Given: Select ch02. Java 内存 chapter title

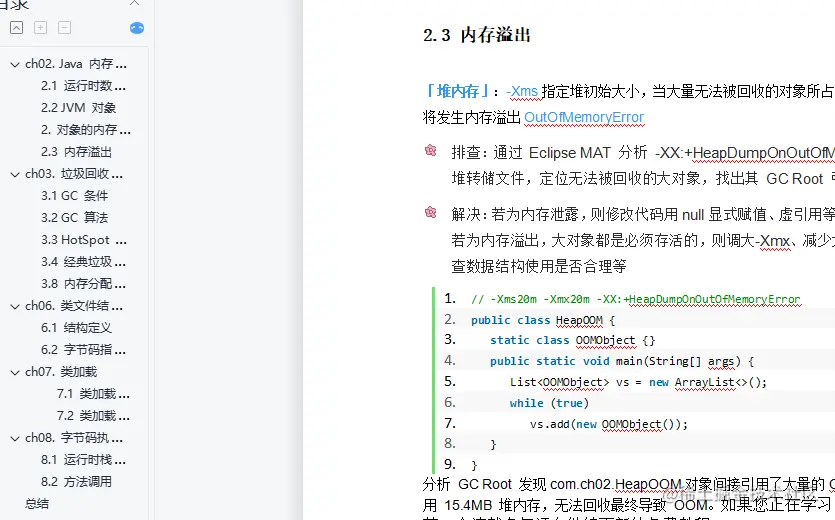Looking at the screenshot, I should tap(76, 64).
